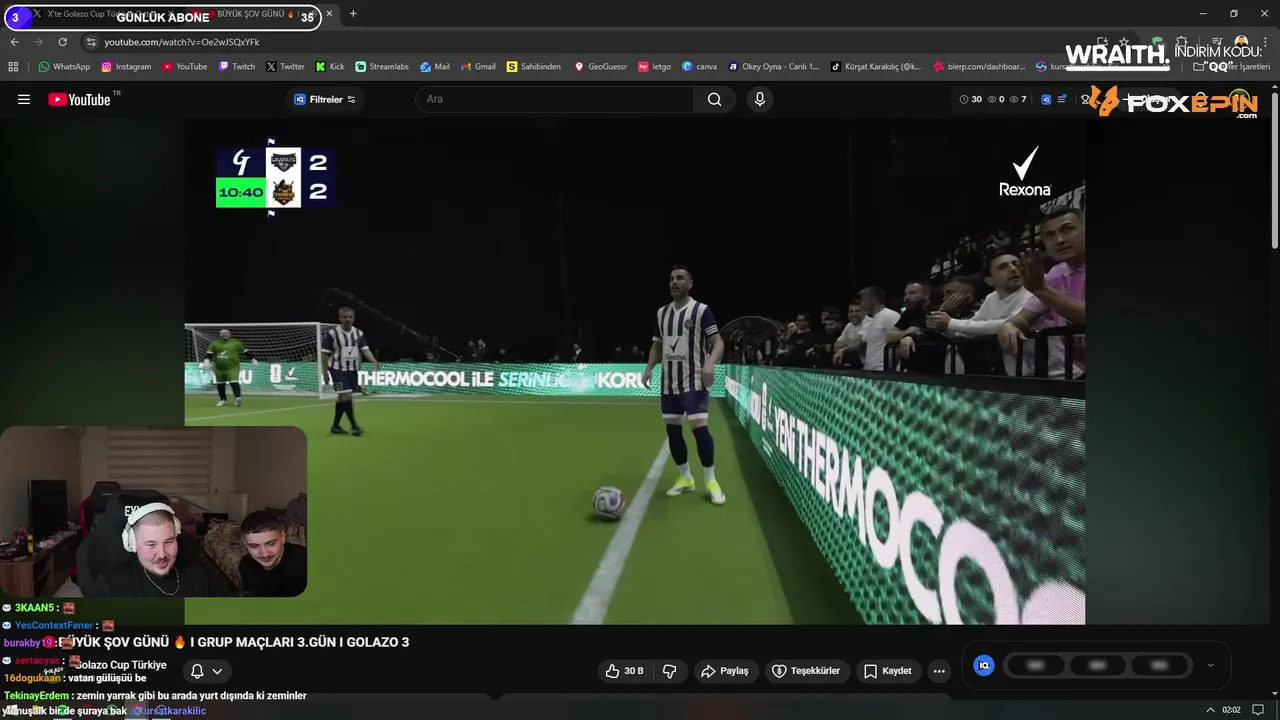Open the YouTube bookmark

pyautogui.click(x=185, y=67)
